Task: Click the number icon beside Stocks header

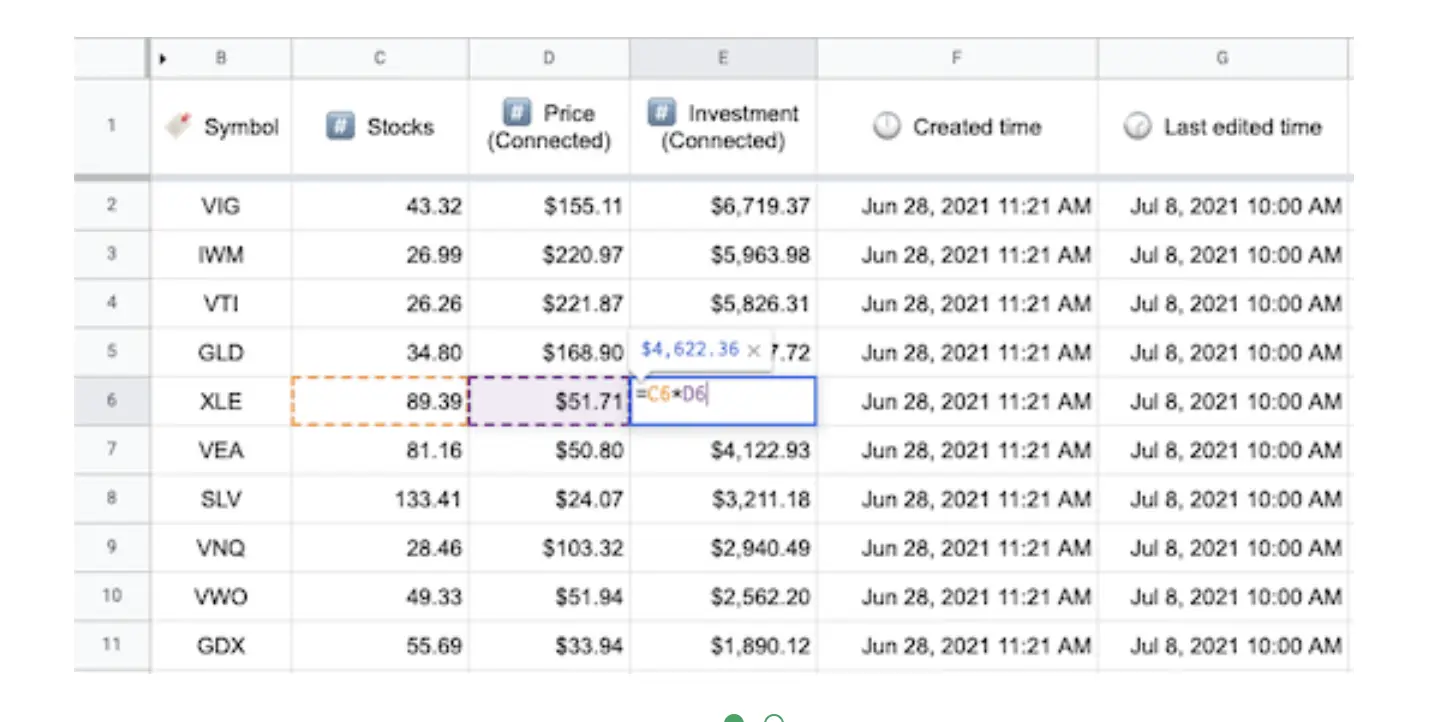Action: pyautogui.click(x=341, y=127)
